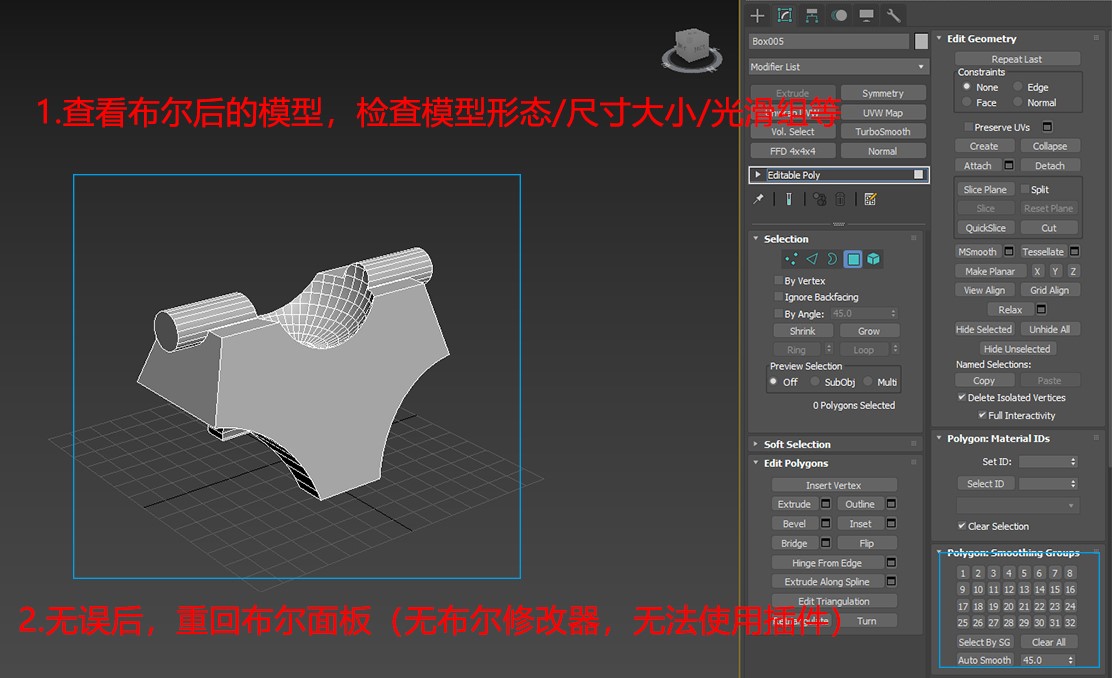Select SubObj preview selection radio
Image resolution: width=1112 pixels, height=678 pixels.
pyautogui.click(x=816, y=382)
